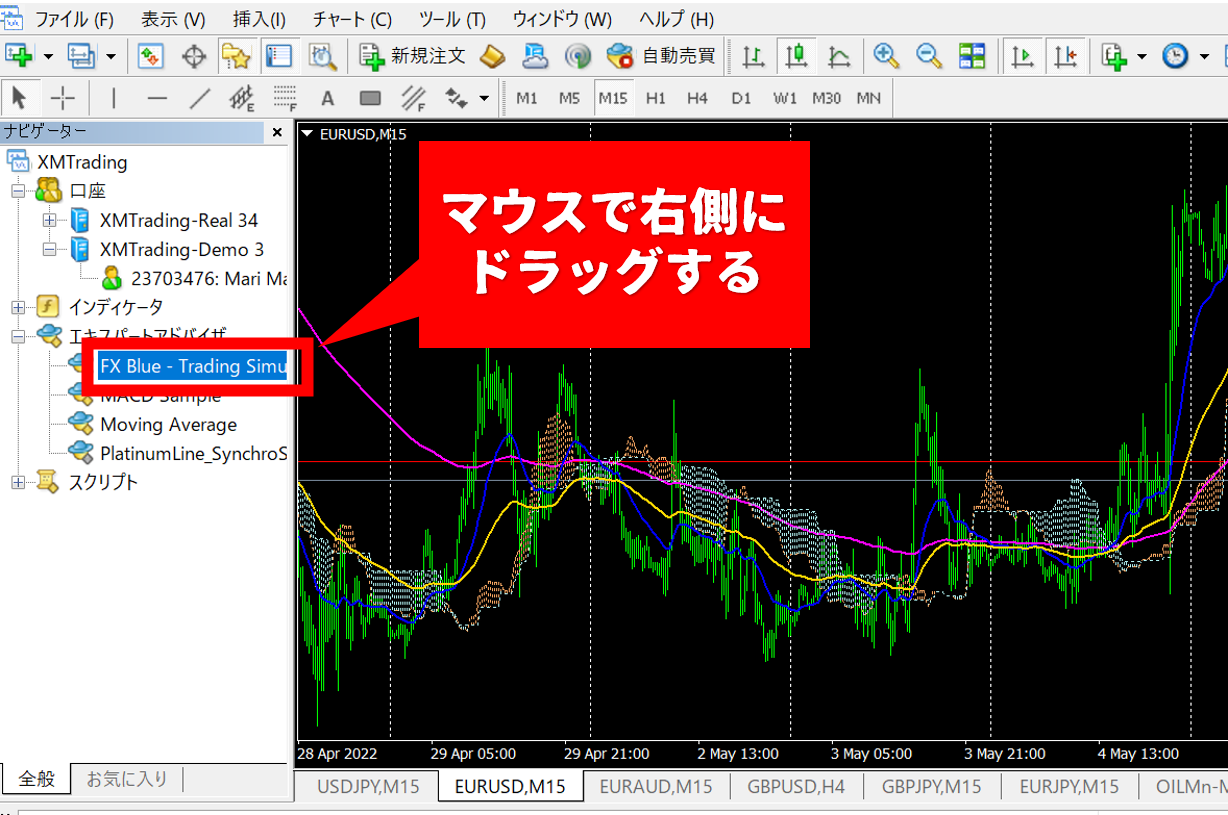Set the timeframe to H4
1228x815 pixels.
[x=698, y=98]
